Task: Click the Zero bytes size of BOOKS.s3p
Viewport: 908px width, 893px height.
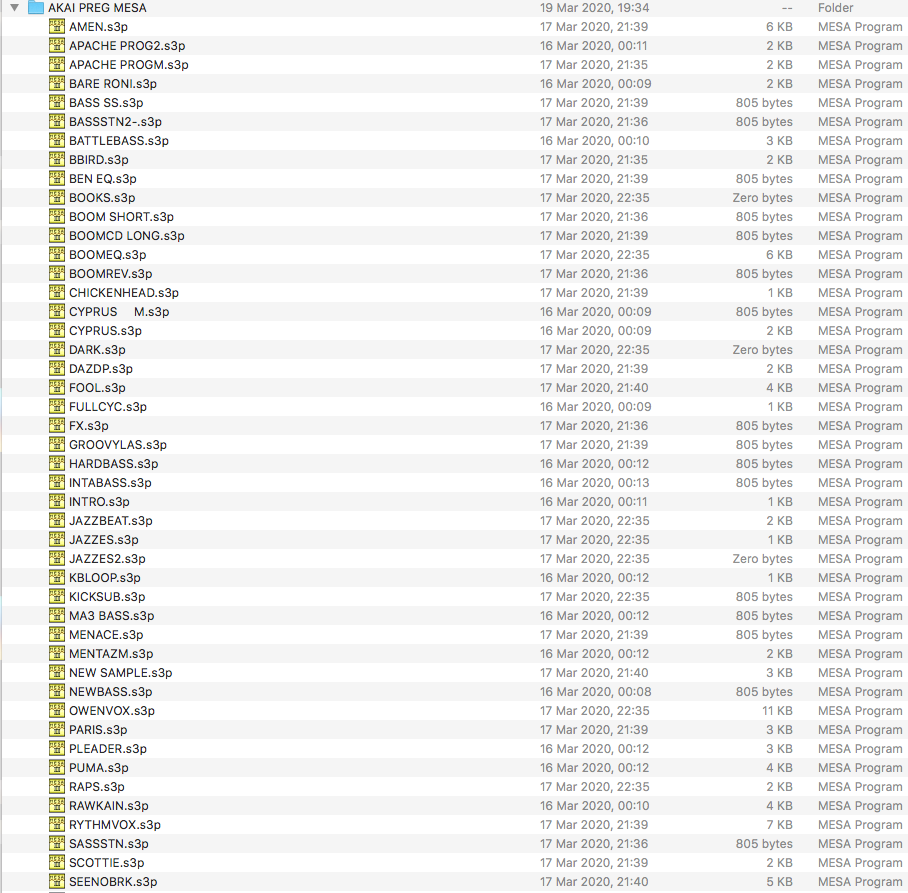Action: (762, 197)
